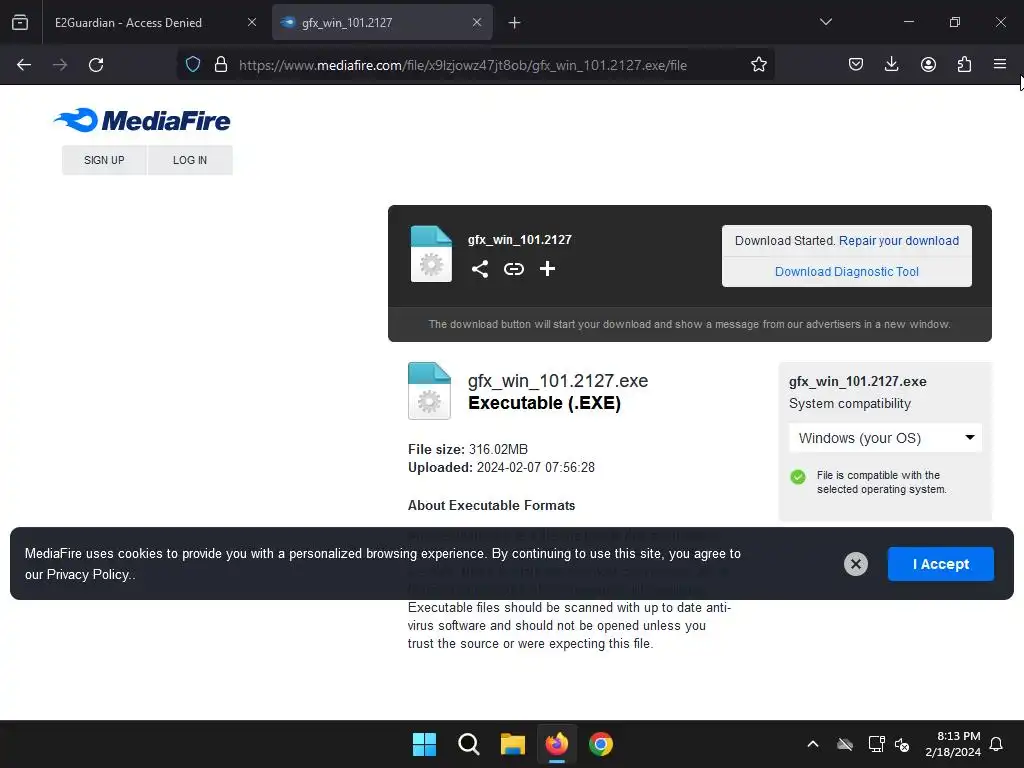
Task: Open the Firefox View icon
Action: pos(20,22)
